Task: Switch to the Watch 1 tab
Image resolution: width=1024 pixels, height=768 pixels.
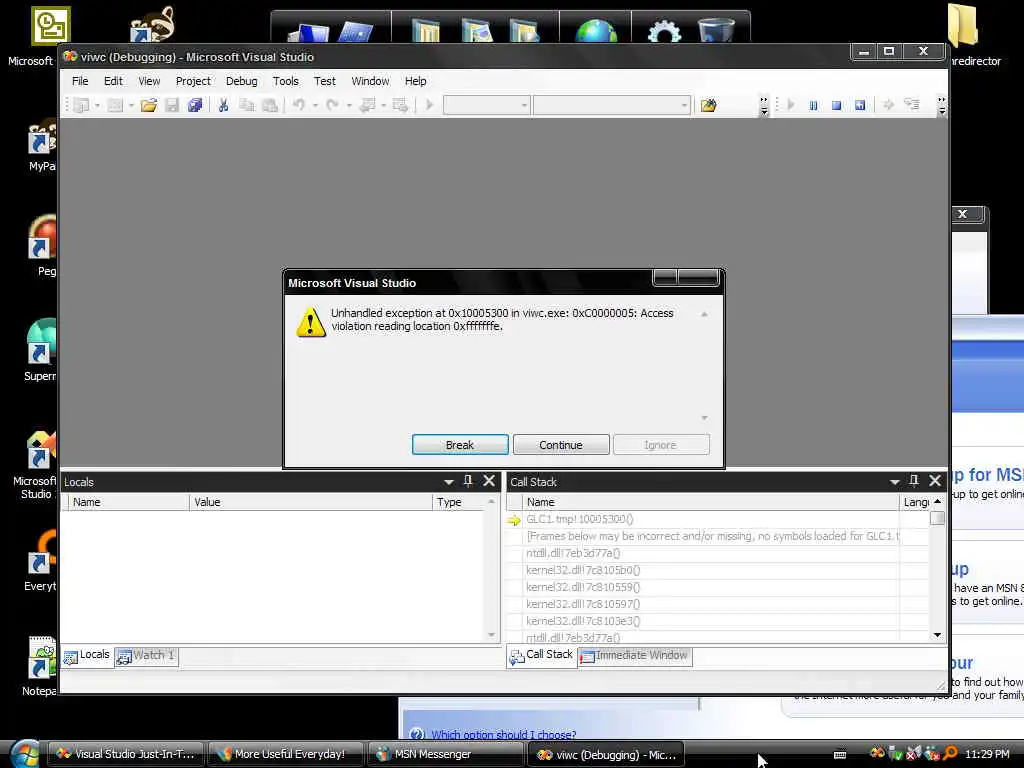Action: click(146, 656)
